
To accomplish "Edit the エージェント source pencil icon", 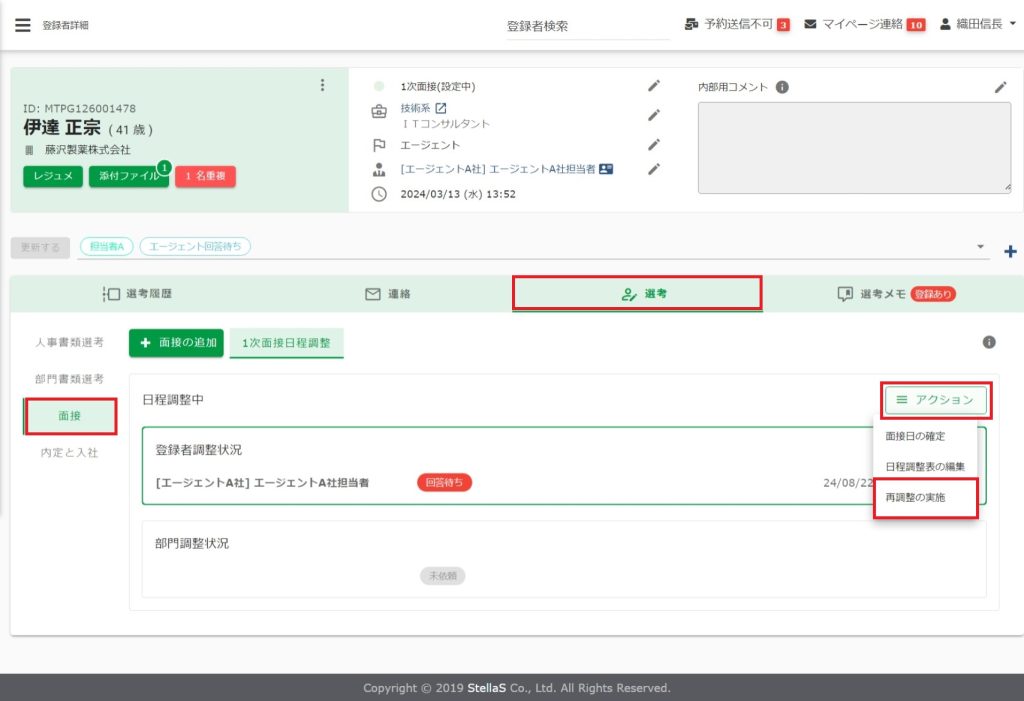I will [654, 144].
